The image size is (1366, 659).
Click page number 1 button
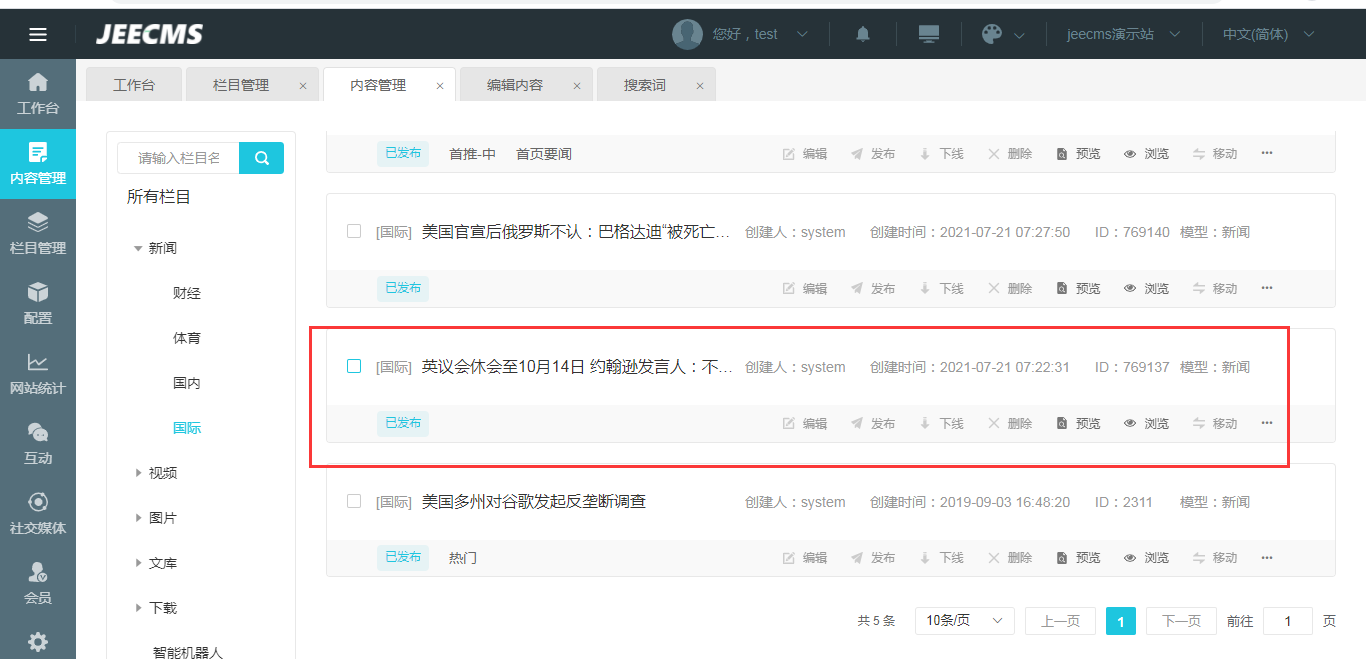coord(1121,621)
